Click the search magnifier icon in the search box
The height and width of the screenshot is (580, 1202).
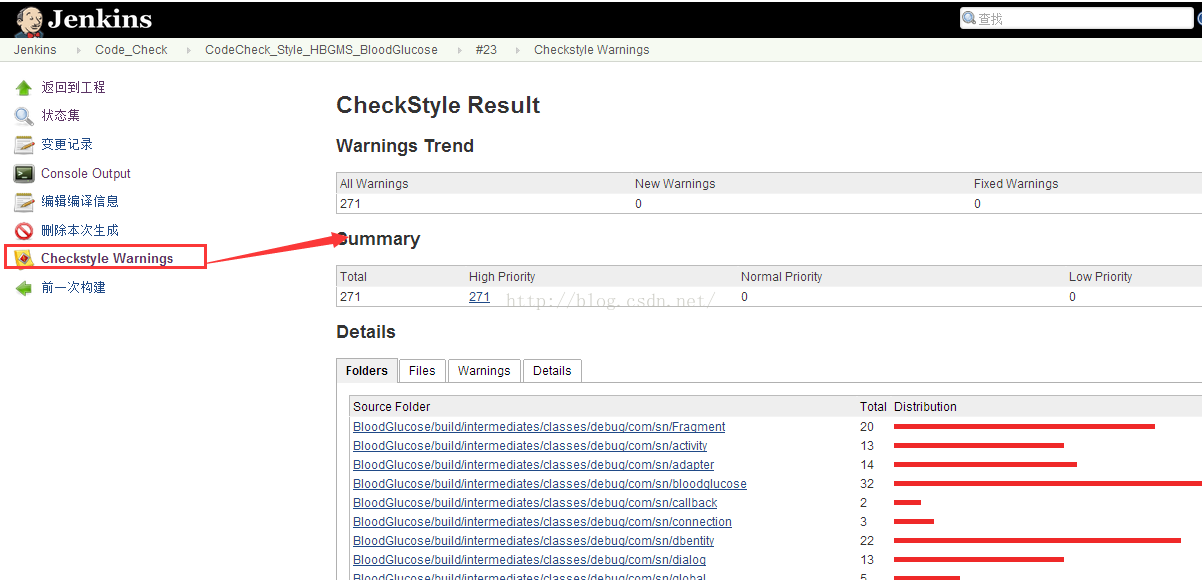click(969, 18)
